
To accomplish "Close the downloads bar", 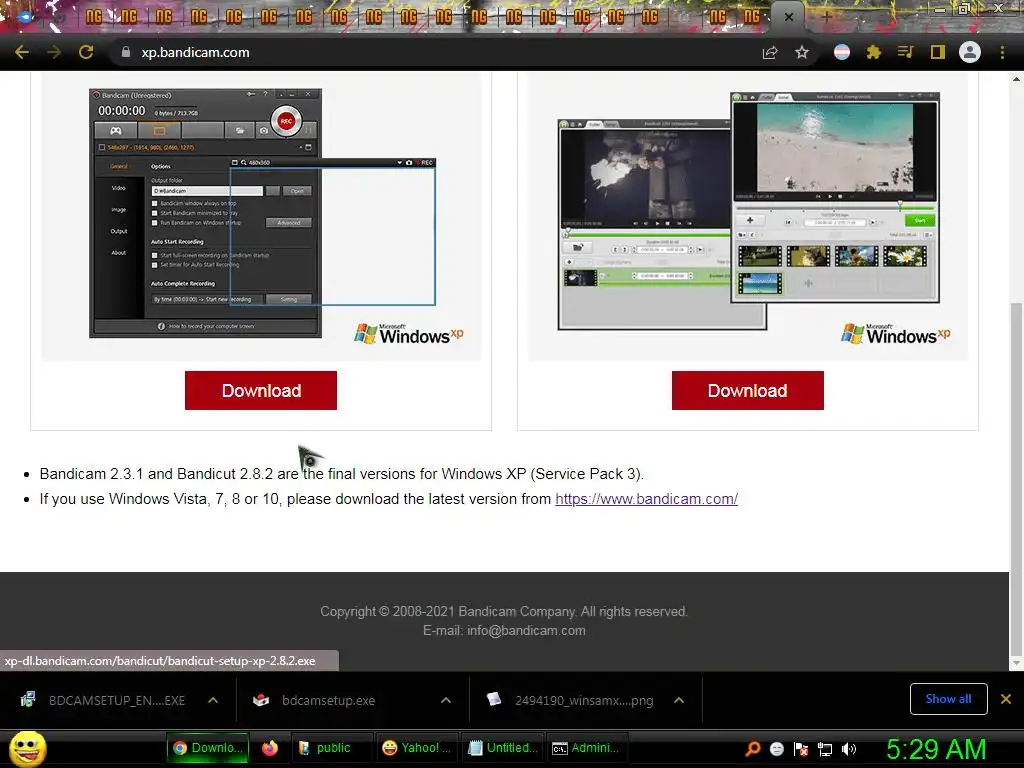I will coord(1006,699).
